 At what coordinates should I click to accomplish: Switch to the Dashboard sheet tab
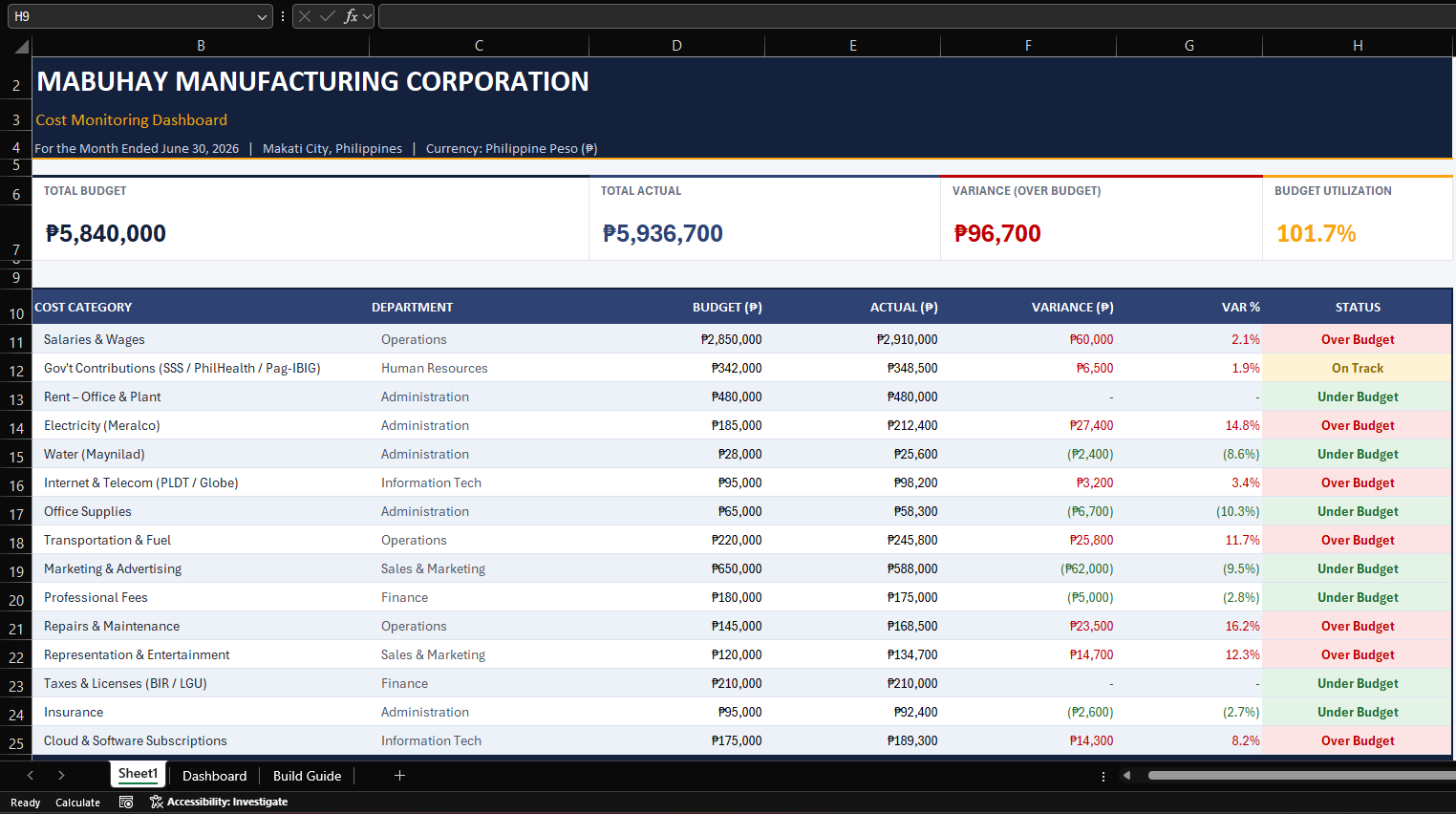[x=214, y=776]
